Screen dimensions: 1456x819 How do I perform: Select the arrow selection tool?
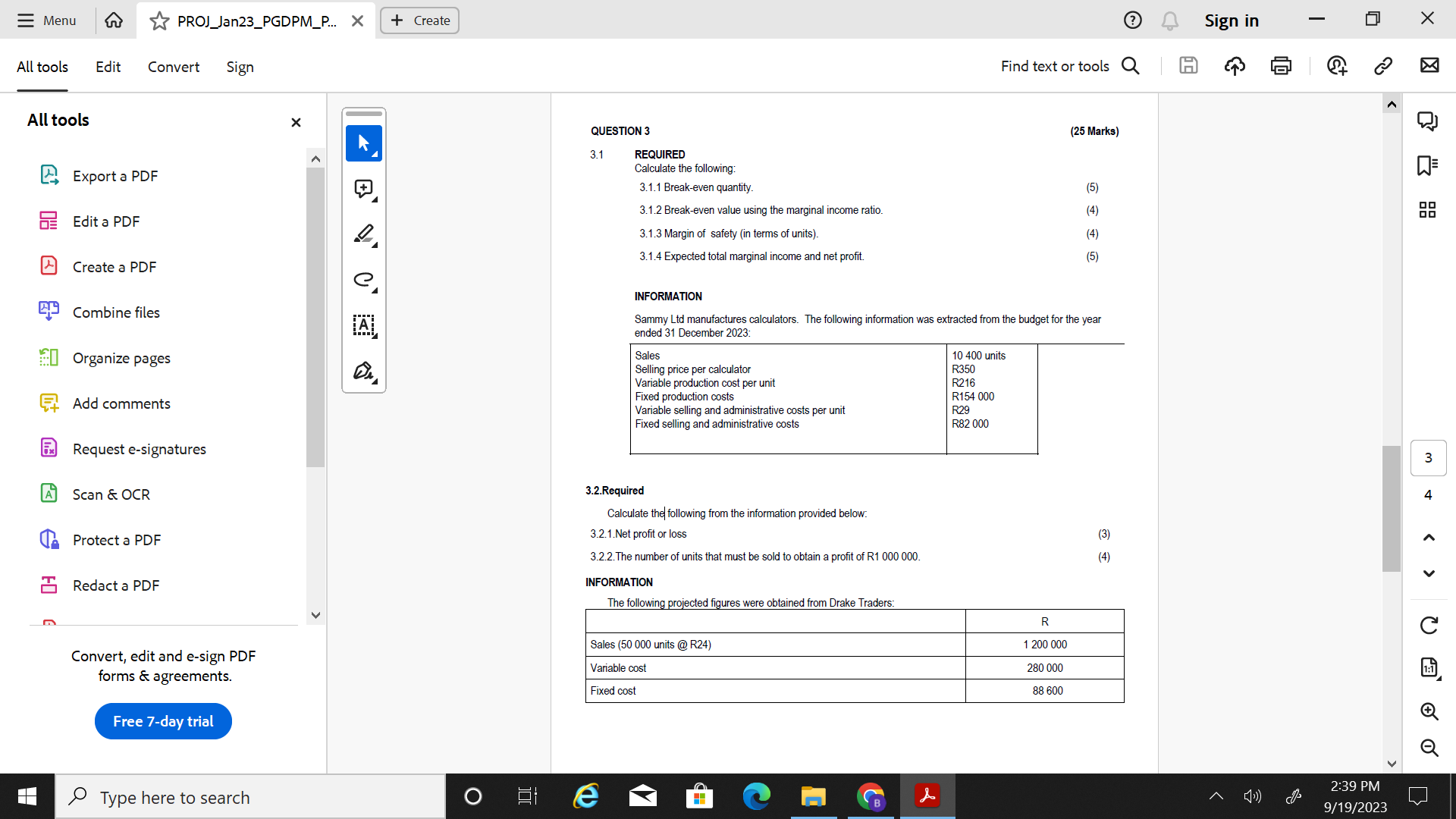click(x=363, y=143)
